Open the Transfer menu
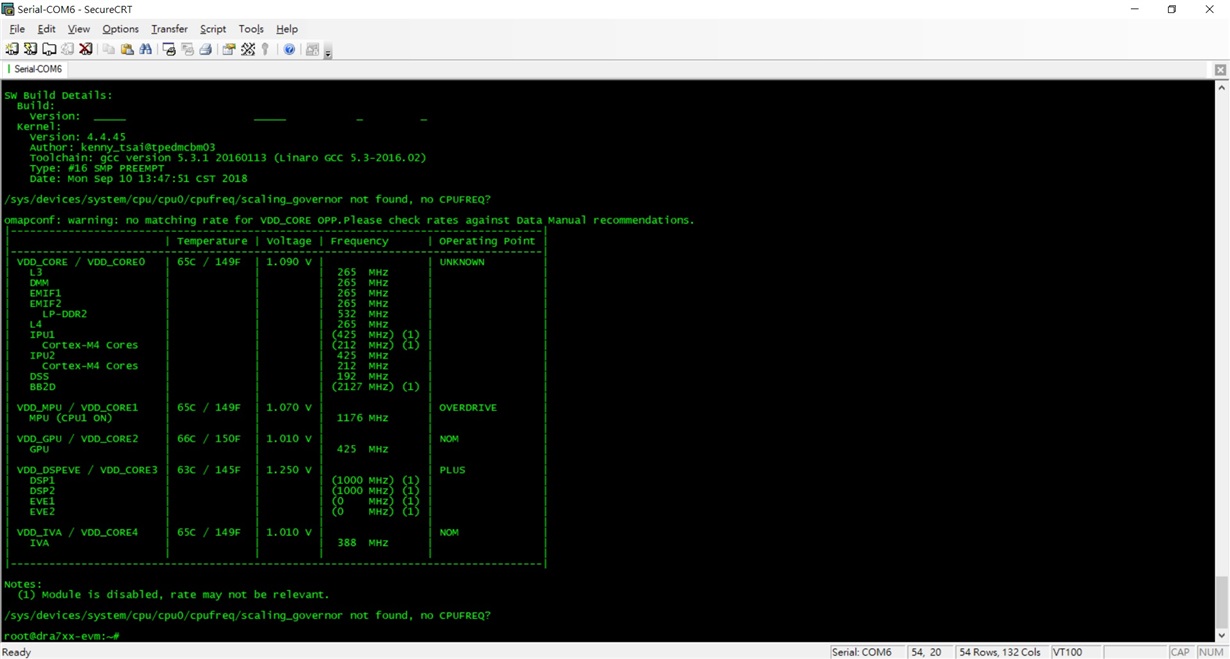 click(169, 29)
